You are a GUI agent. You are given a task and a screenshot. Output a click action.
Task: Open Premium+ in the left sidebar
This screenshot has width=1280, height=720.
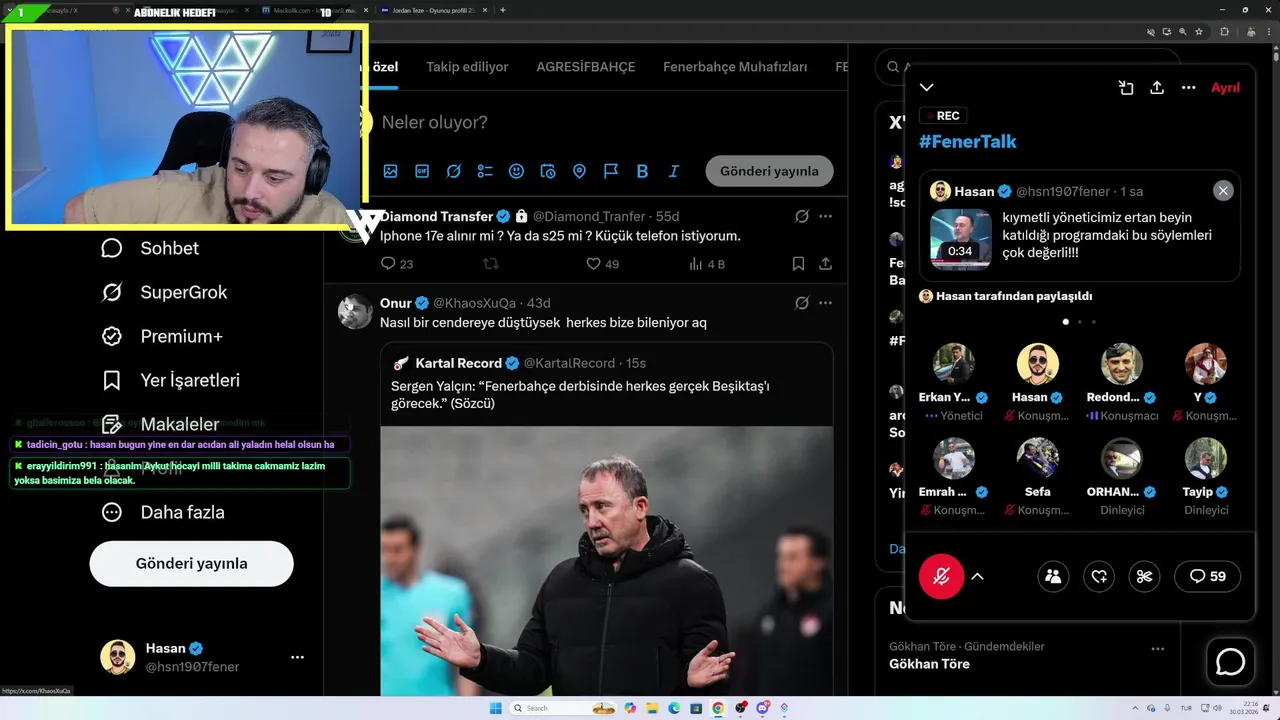coord(161,336)
